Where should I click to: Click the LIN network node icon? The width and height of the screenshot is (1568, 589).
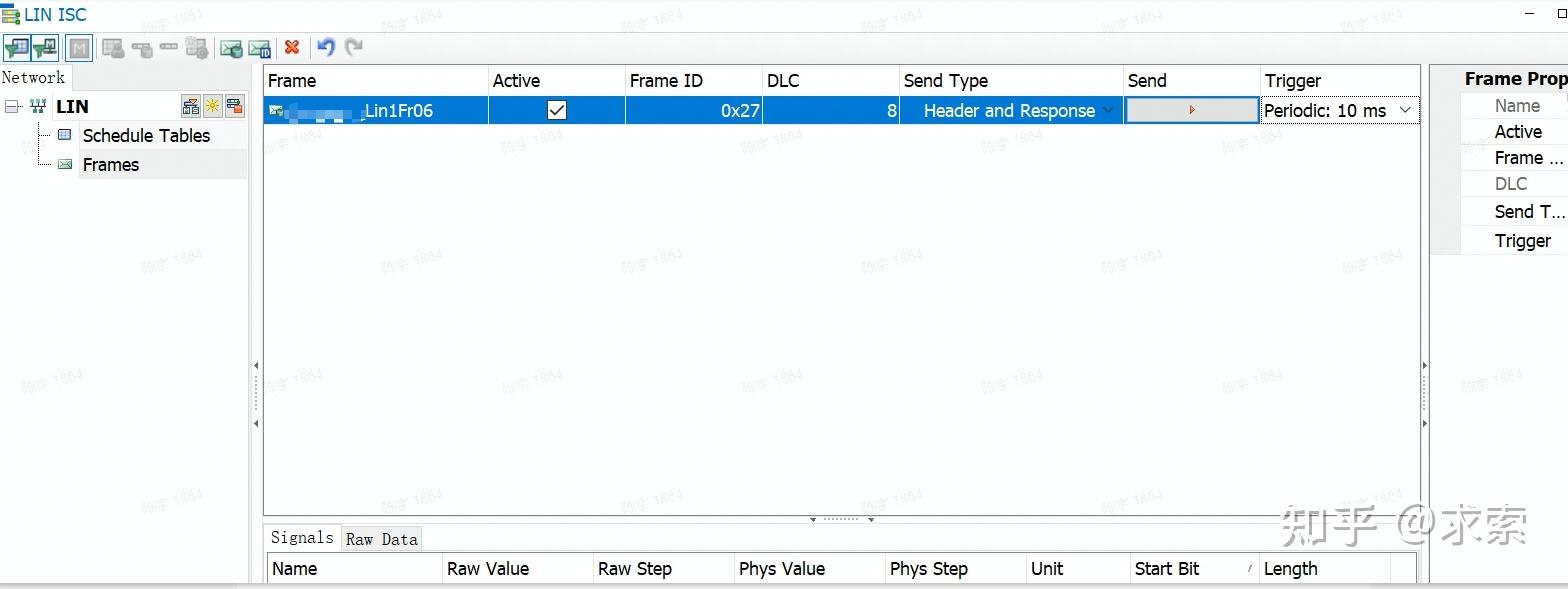[38, 106]
